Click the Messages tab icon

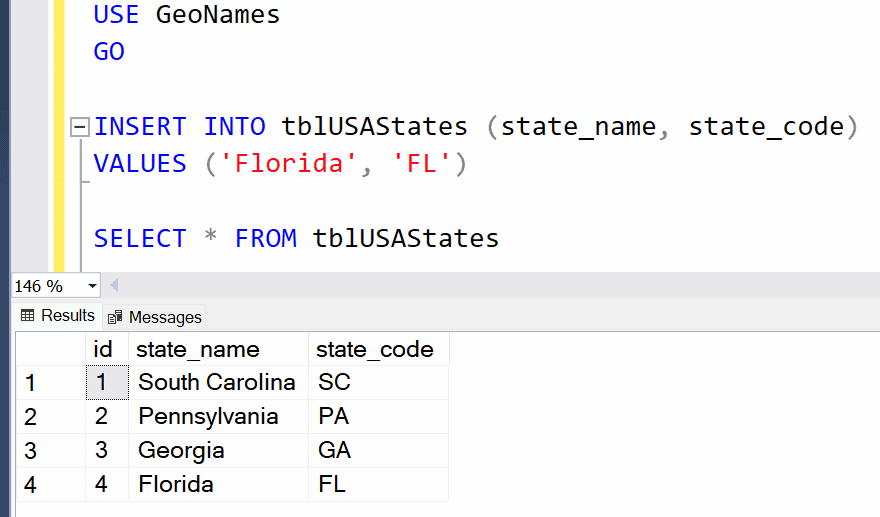click(x=115, y=317)
